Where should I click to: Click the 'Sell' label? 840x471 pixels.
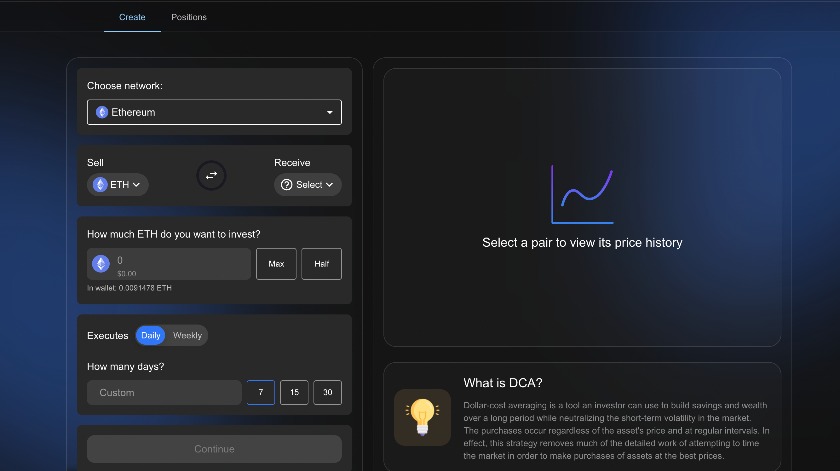[95, 162]
